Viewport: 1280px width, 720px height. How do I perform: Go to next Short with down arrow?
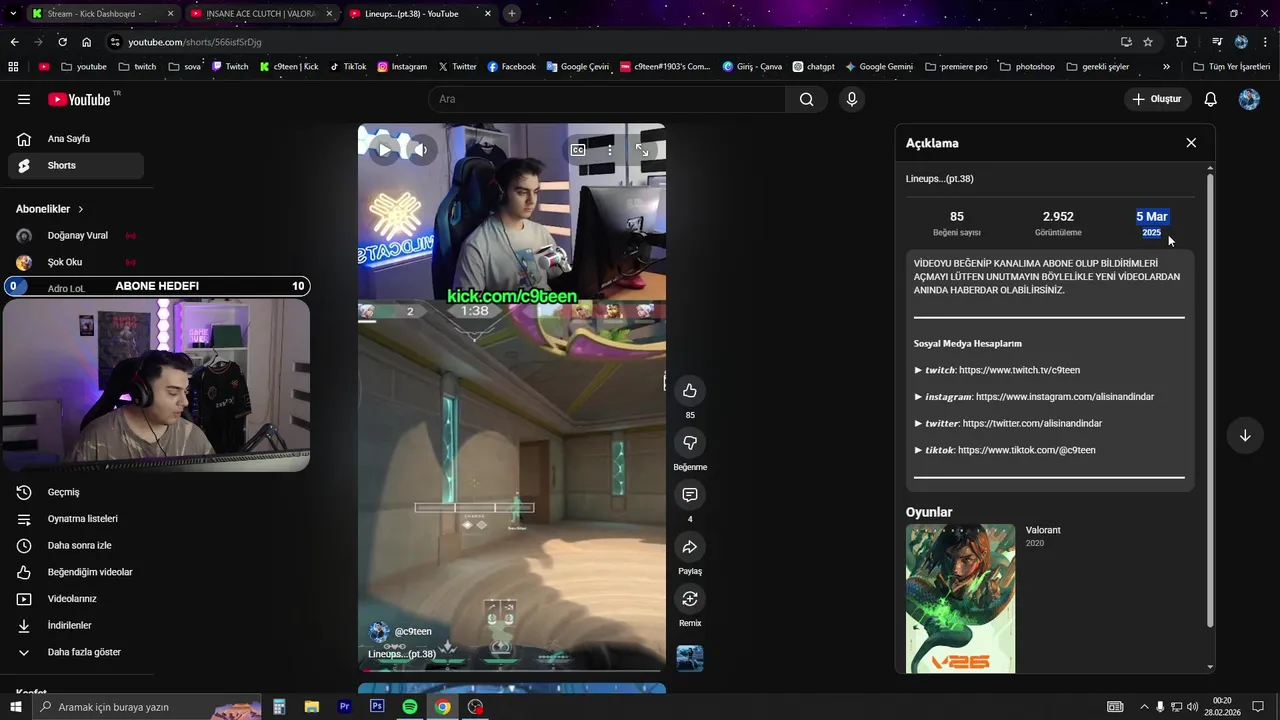tap(1245, 435)
